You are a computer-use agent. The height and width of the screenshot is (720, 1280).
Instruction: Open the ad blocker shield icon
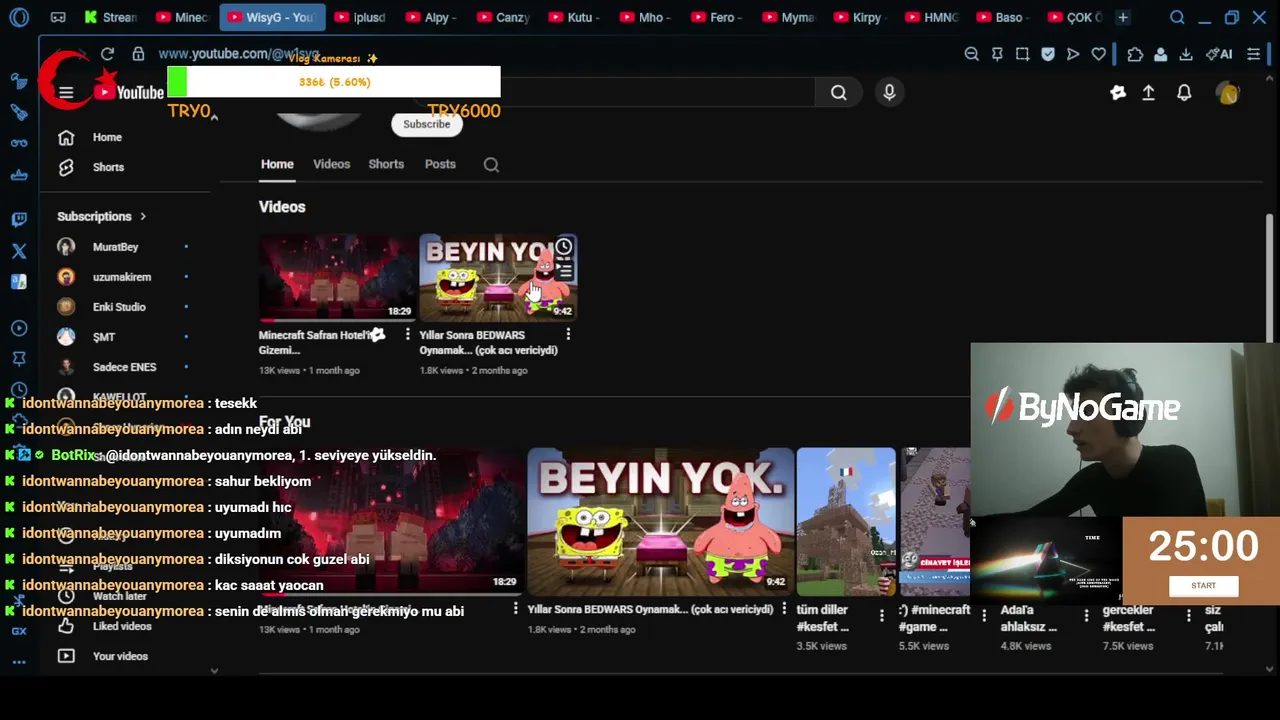coord(1047,54)
